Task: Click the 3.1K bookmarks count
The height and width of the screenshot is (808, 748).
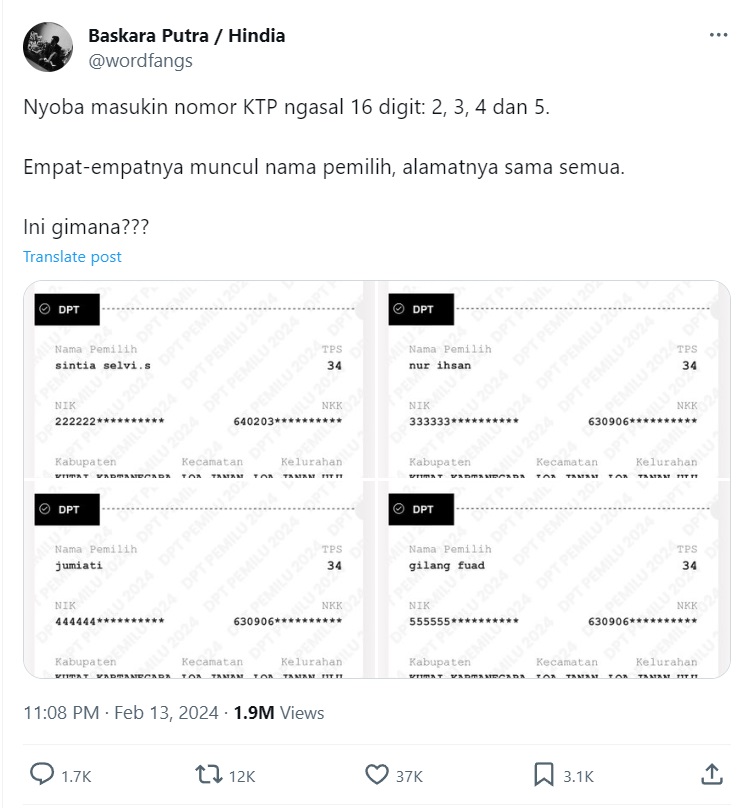Action: (578, 777)
